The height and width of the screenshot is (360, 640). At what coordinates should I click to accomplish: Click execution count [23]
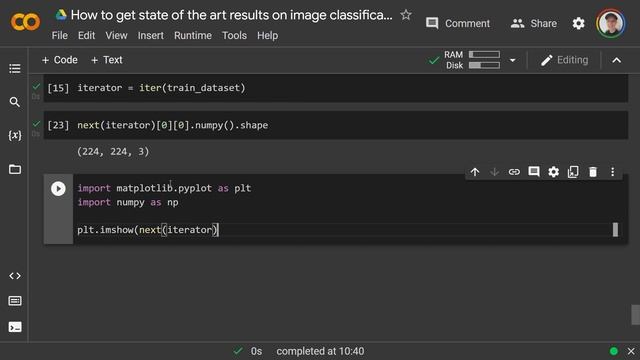tap(58, 125)
